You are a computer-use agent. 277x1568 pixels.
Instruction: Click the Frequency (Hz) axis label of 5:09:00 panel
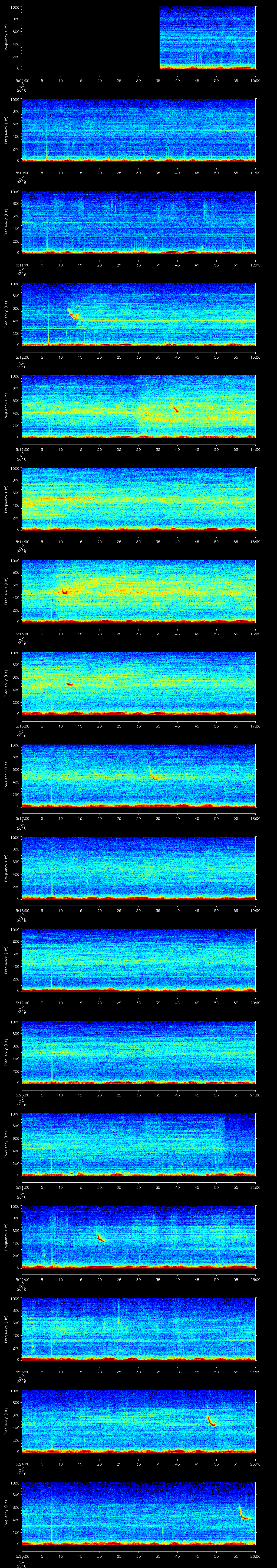pyautogui.click(x=6, y=38)
